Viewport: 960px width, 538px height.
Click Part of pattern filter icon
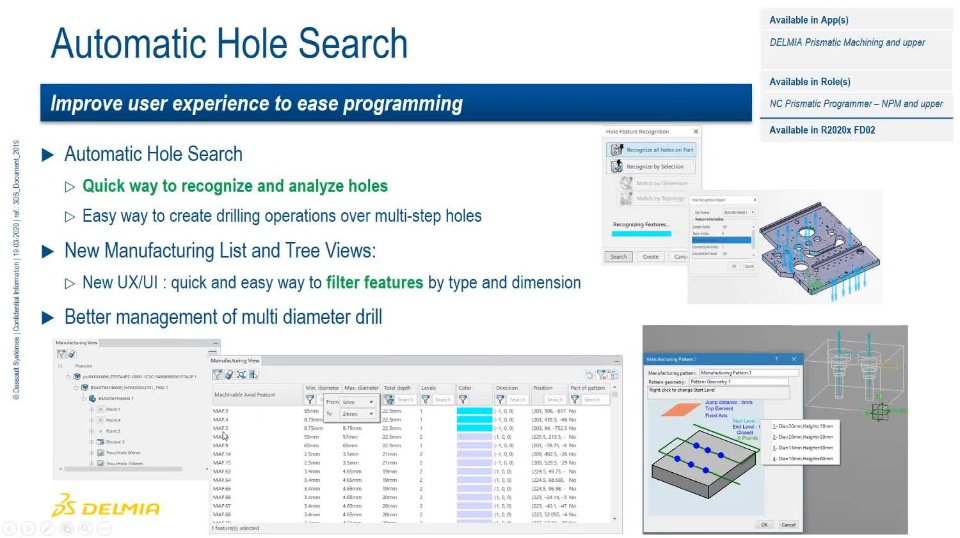coord(575,399)
